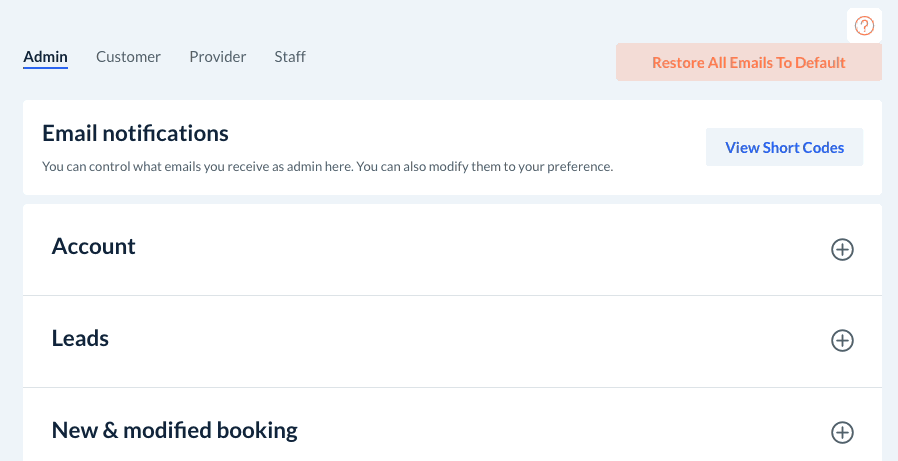Expand New & modified booking via its title

tap(174, 430)
